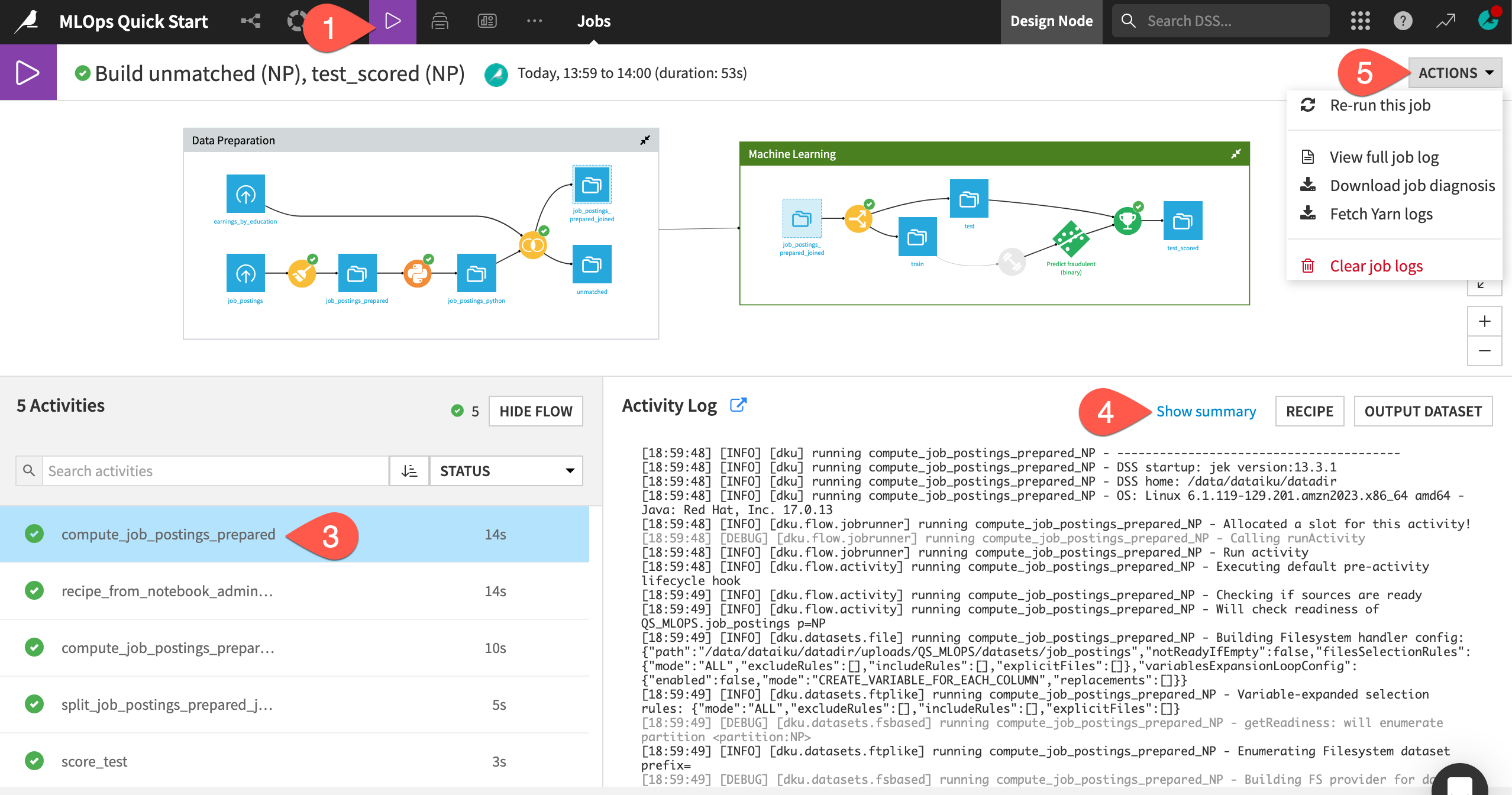The width and height of the screenshot is (1512, 795).
Task: Click Show summary link in Activity Log
Action: [1206, 410]
